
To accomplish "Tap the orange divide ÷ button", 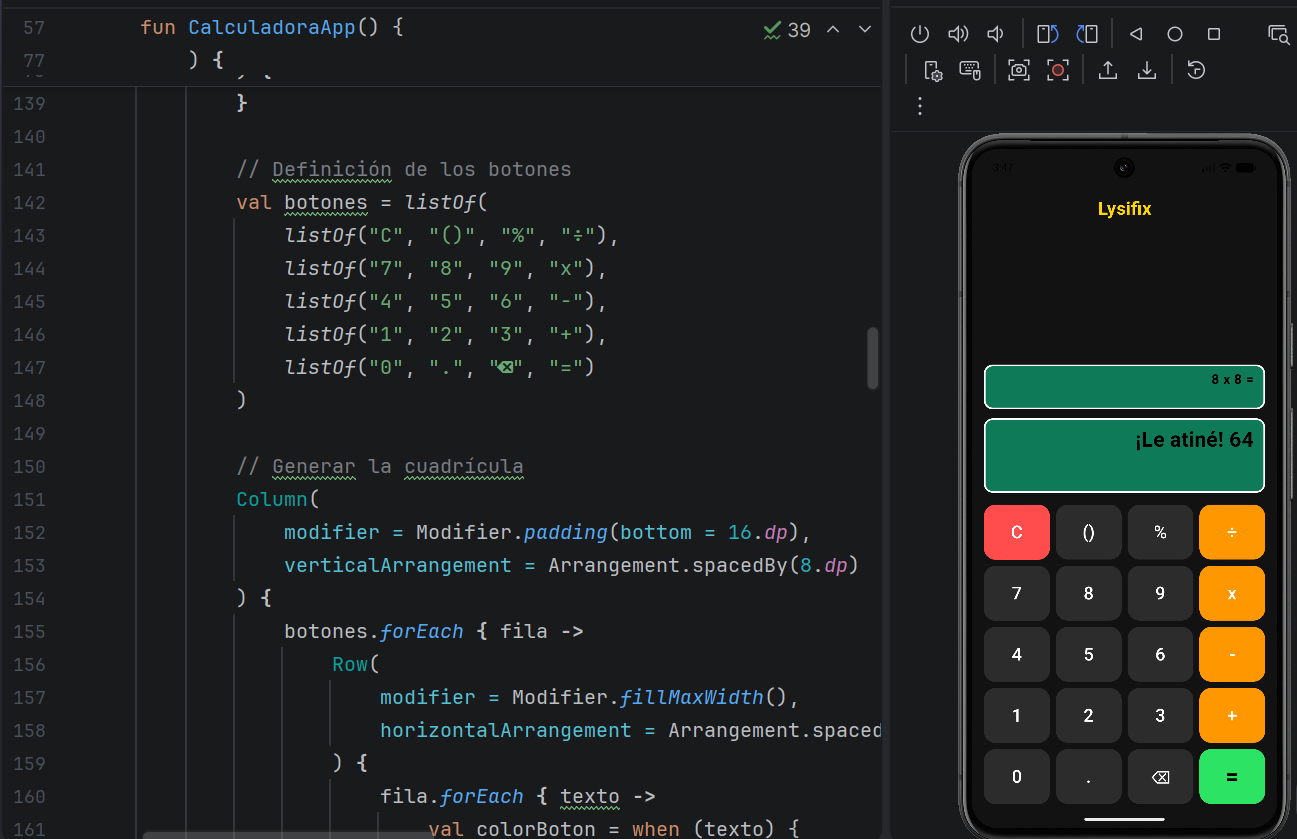I will (1232, 532).
